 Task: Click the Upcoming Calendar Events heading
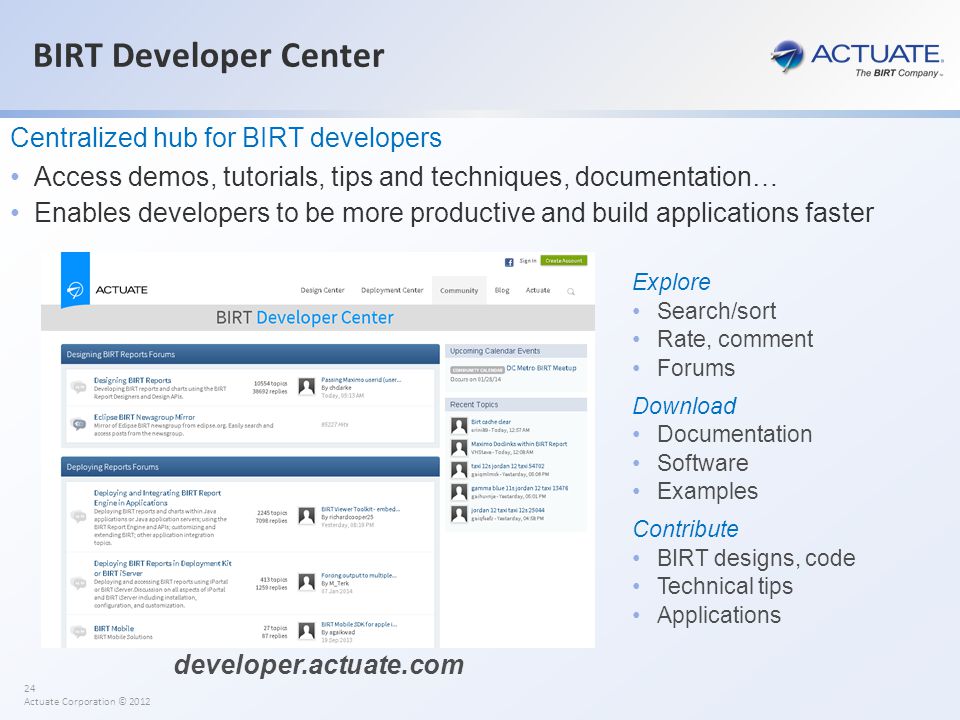(x=495, y=351)
